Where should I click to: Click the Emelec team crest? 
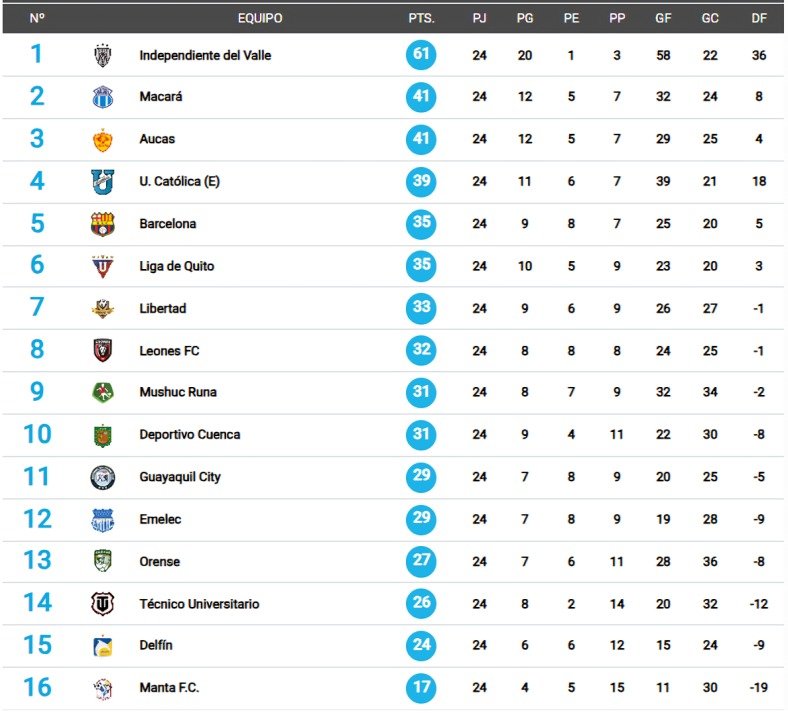pos(103,520)
